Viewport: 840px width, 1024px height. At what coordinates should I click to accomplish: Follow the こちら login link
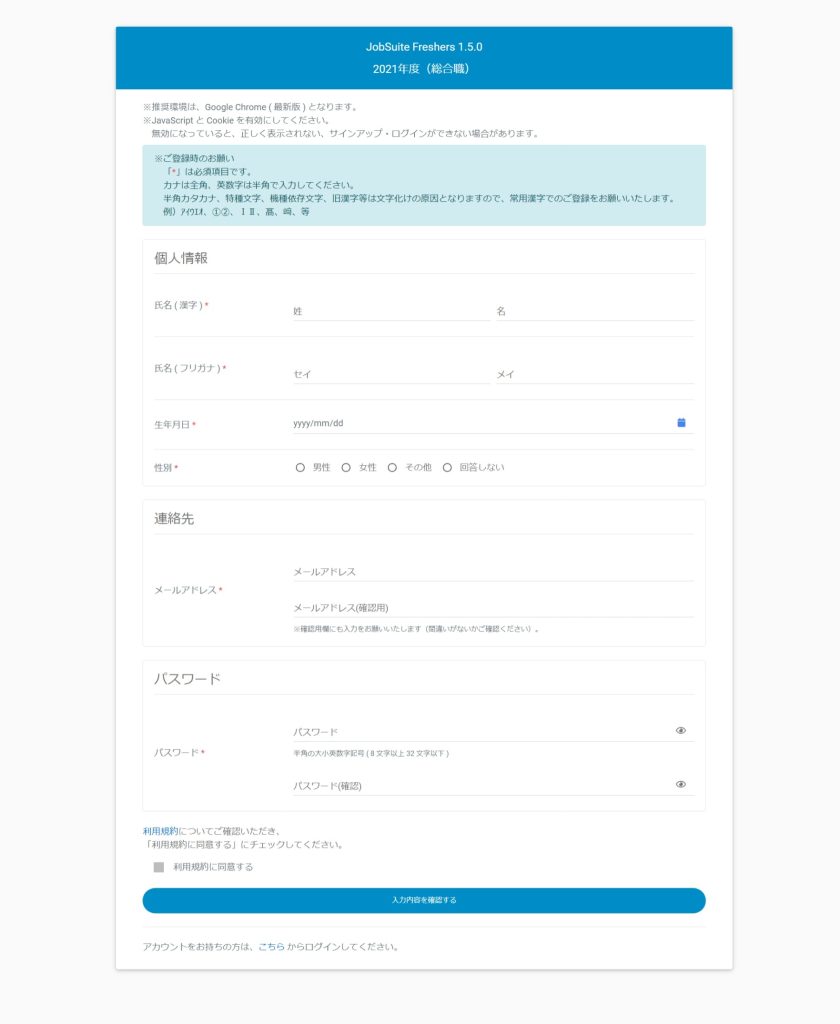[271, 946]
